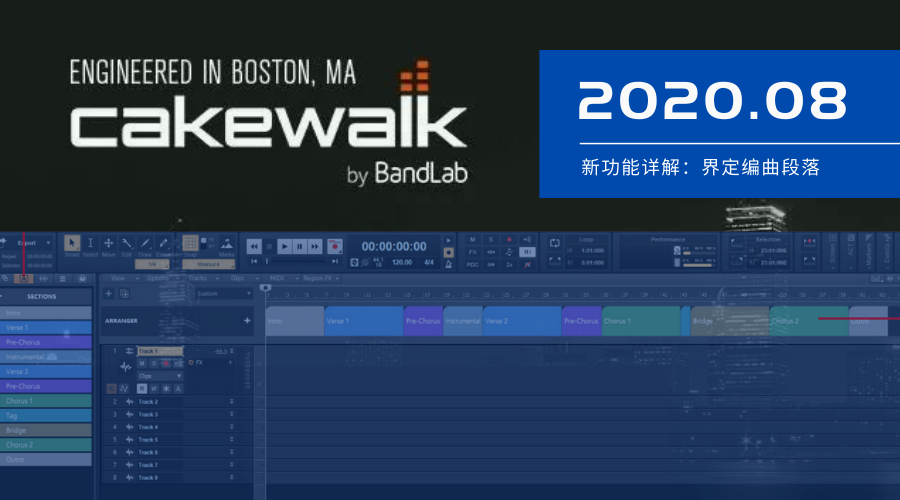Select the Smart tool
Screen dimensions: 900x500
click(x=72, y=243)
